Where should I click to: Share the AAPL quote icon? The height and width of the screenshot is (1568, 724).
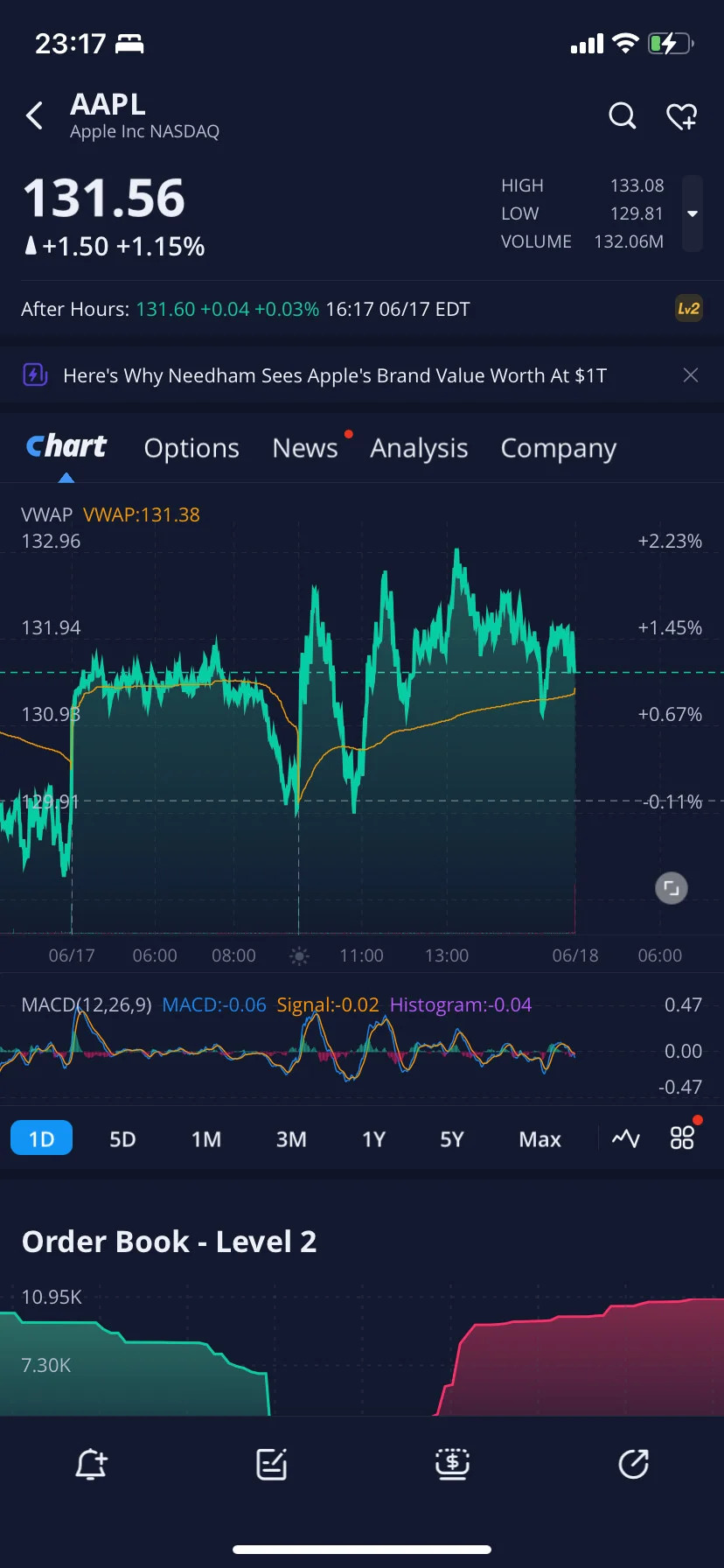pos(633,1464)
